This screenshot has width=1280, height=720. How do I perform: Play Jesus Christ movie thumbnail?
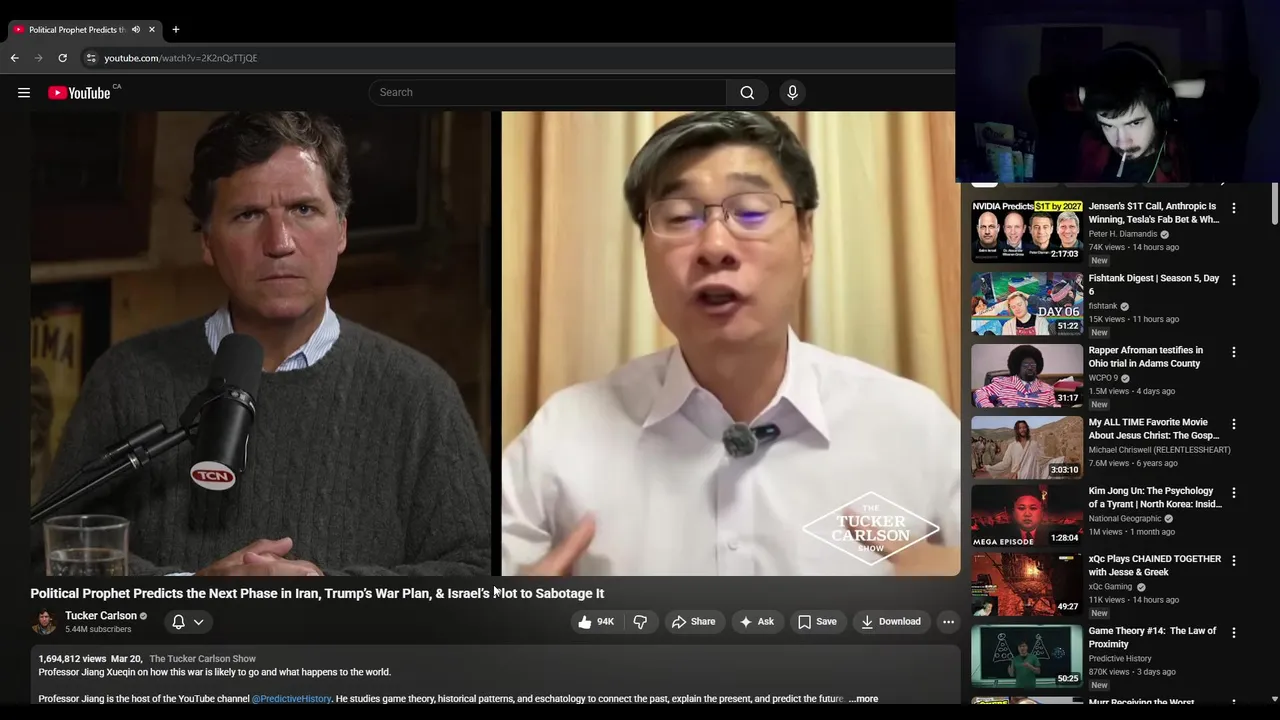[1027, 447]
